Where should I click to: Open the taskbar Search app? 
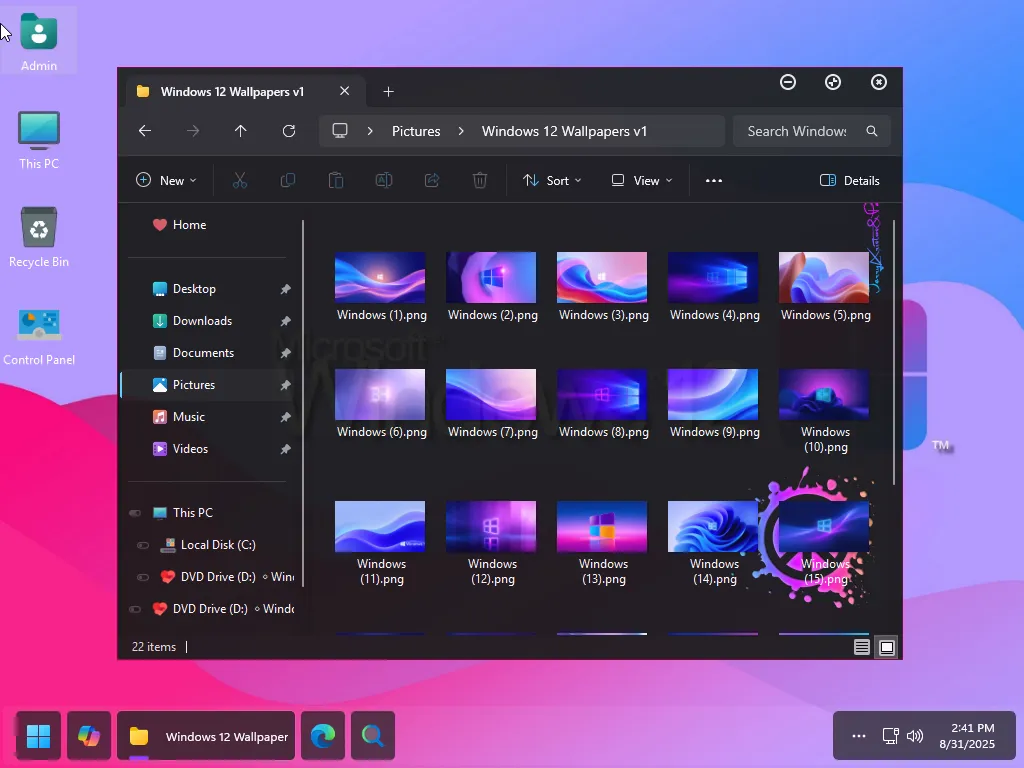click(x=373, y=736)
